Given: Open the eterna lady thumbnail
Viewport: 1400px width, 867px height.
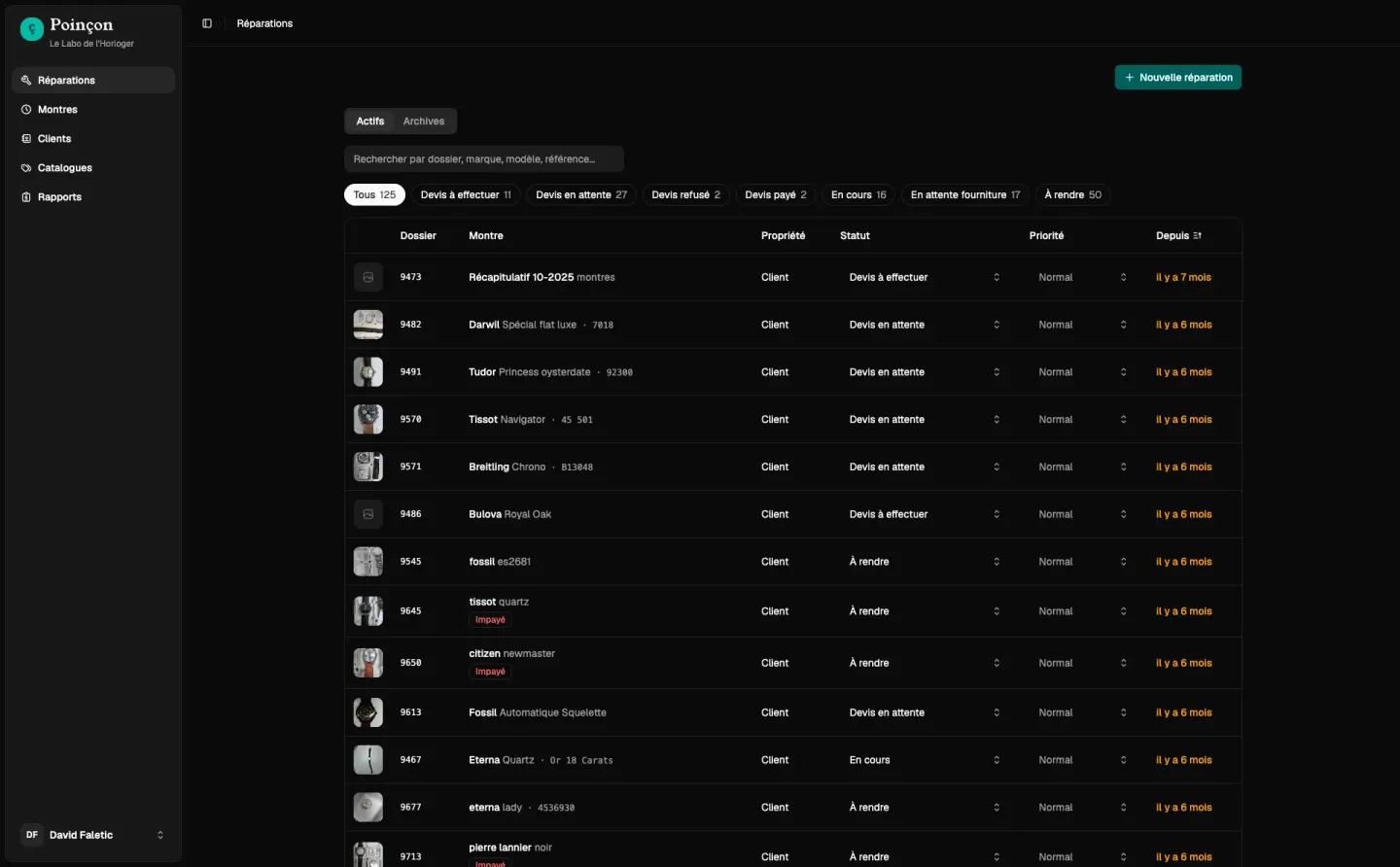Looking at the screenshot, I should point(368,808).
